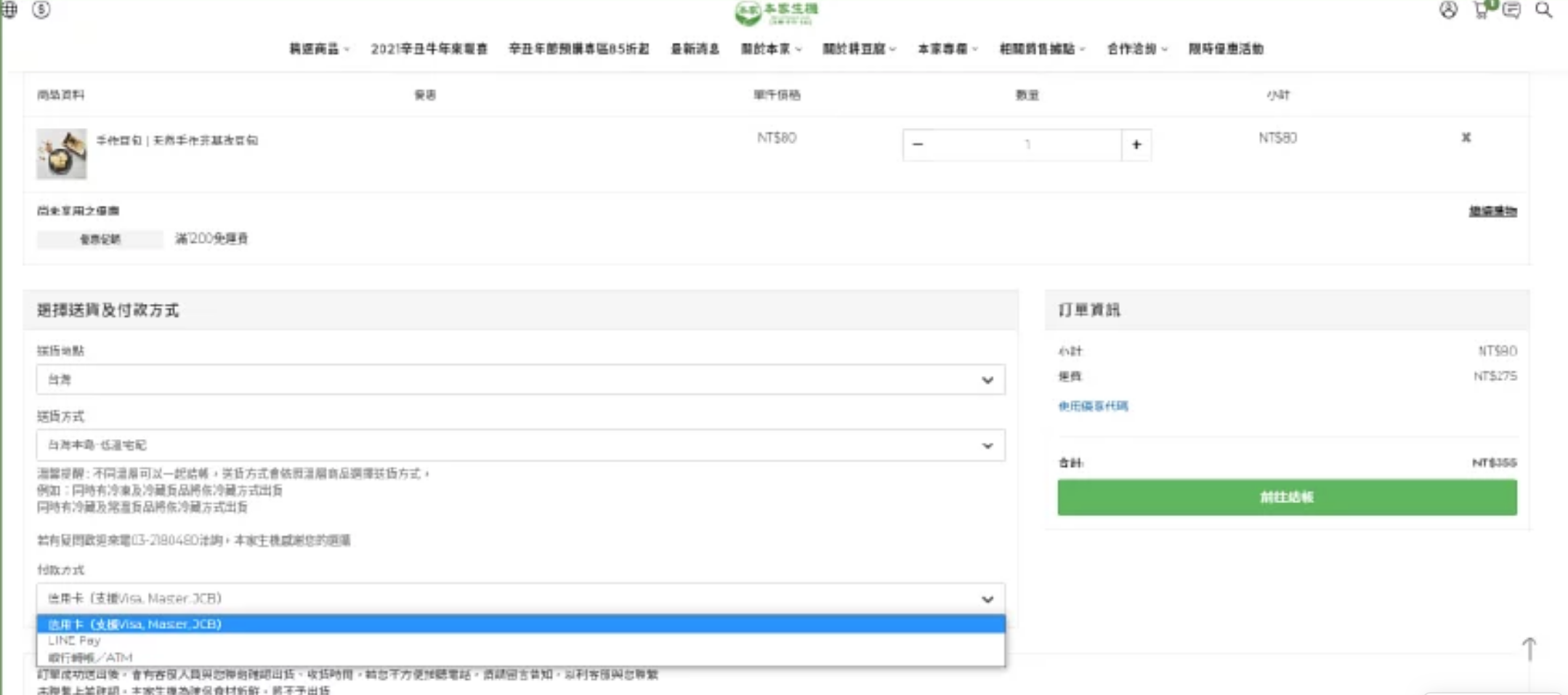The height and width of the screenshot is (695, 1568).
Task: Click the store logo in the header
Action: (777, 12)
